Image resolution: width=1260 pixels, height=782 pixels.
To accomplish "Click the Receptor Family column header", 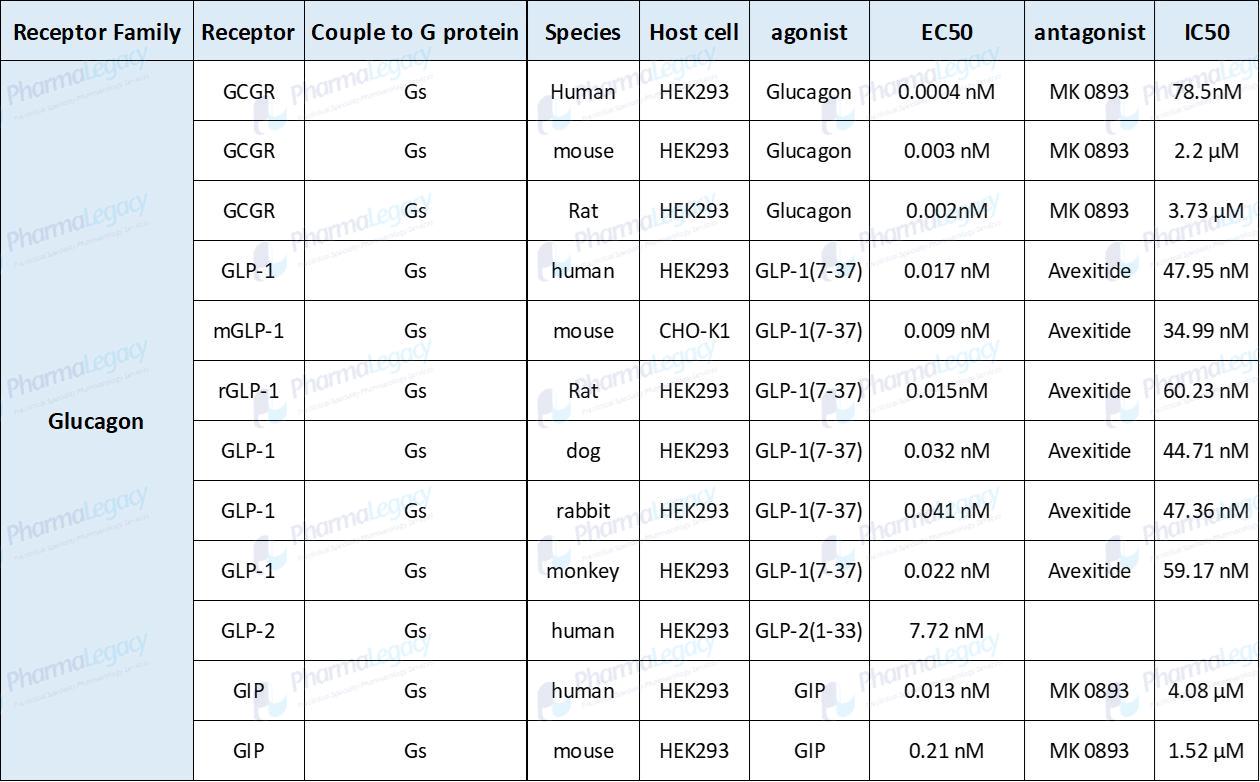I will pyautogui.click(x=97, y=31).
